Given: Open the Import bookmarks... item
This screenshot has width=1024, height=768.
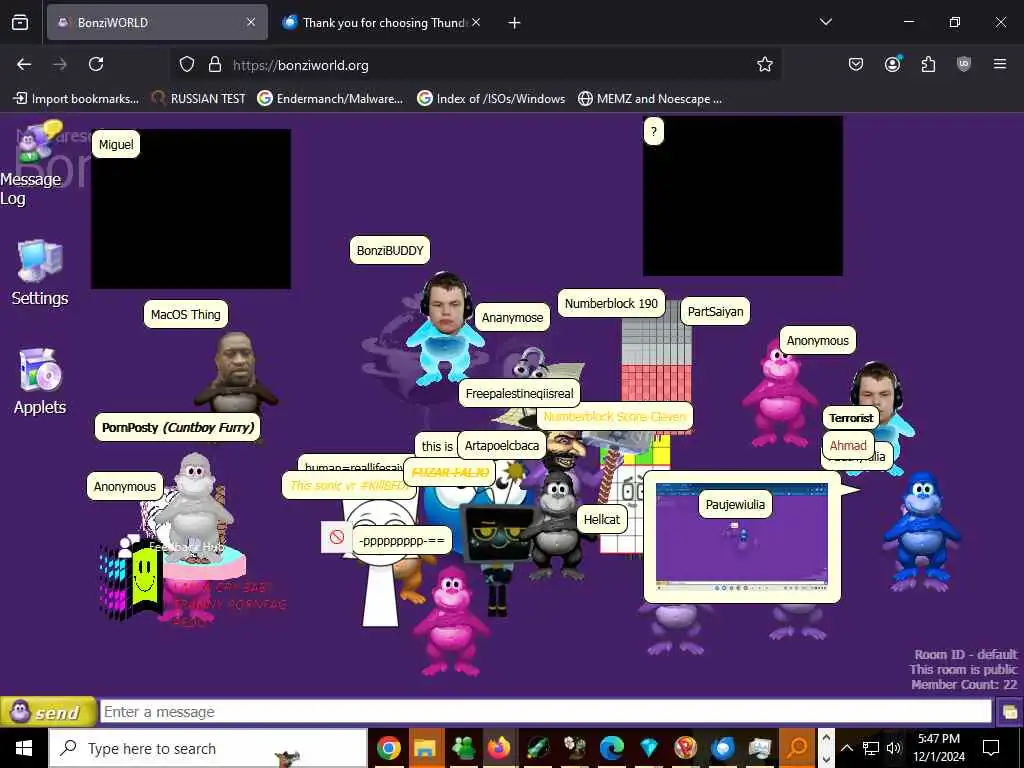Looking at the screenshot, I should (76, 99).
